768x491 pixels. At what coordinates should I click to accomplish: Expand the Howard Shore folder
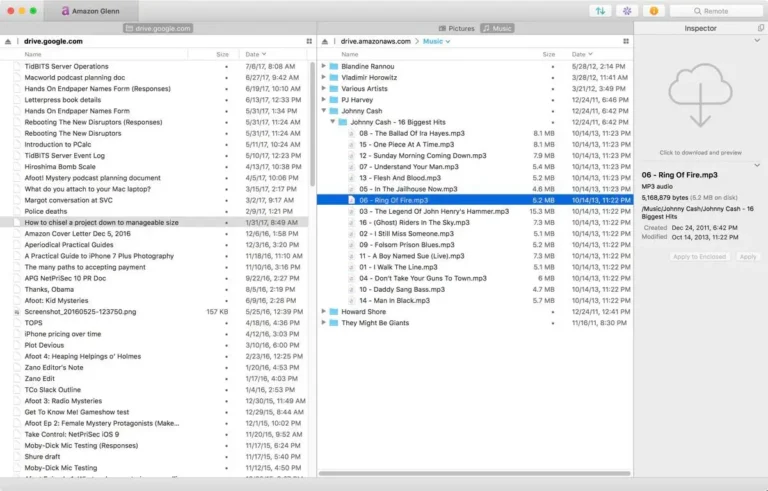pyautogui.click(x=323, y=312)
